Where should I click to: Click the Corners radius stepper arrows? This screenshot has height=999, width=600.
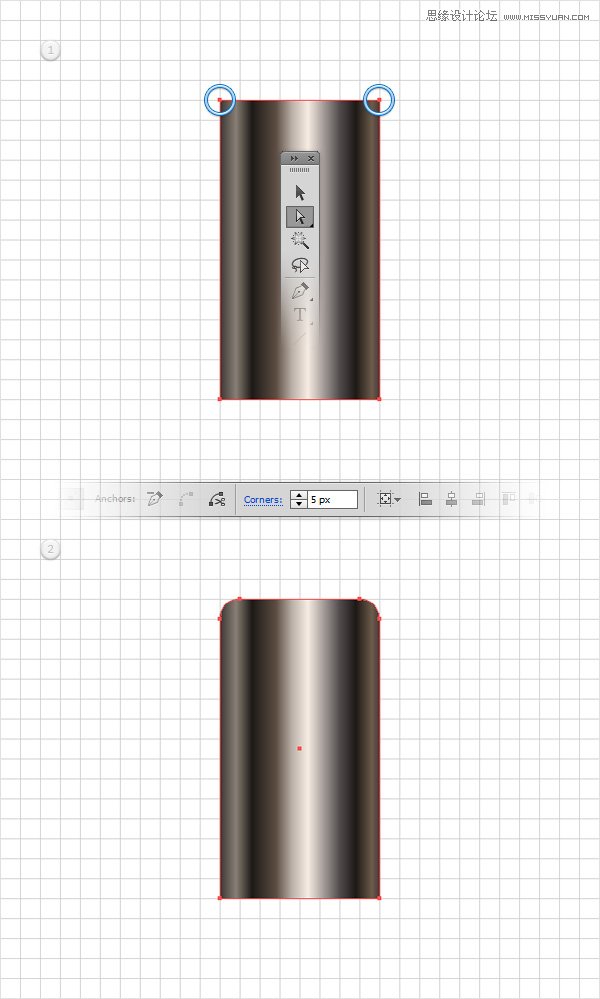[298, 500]
